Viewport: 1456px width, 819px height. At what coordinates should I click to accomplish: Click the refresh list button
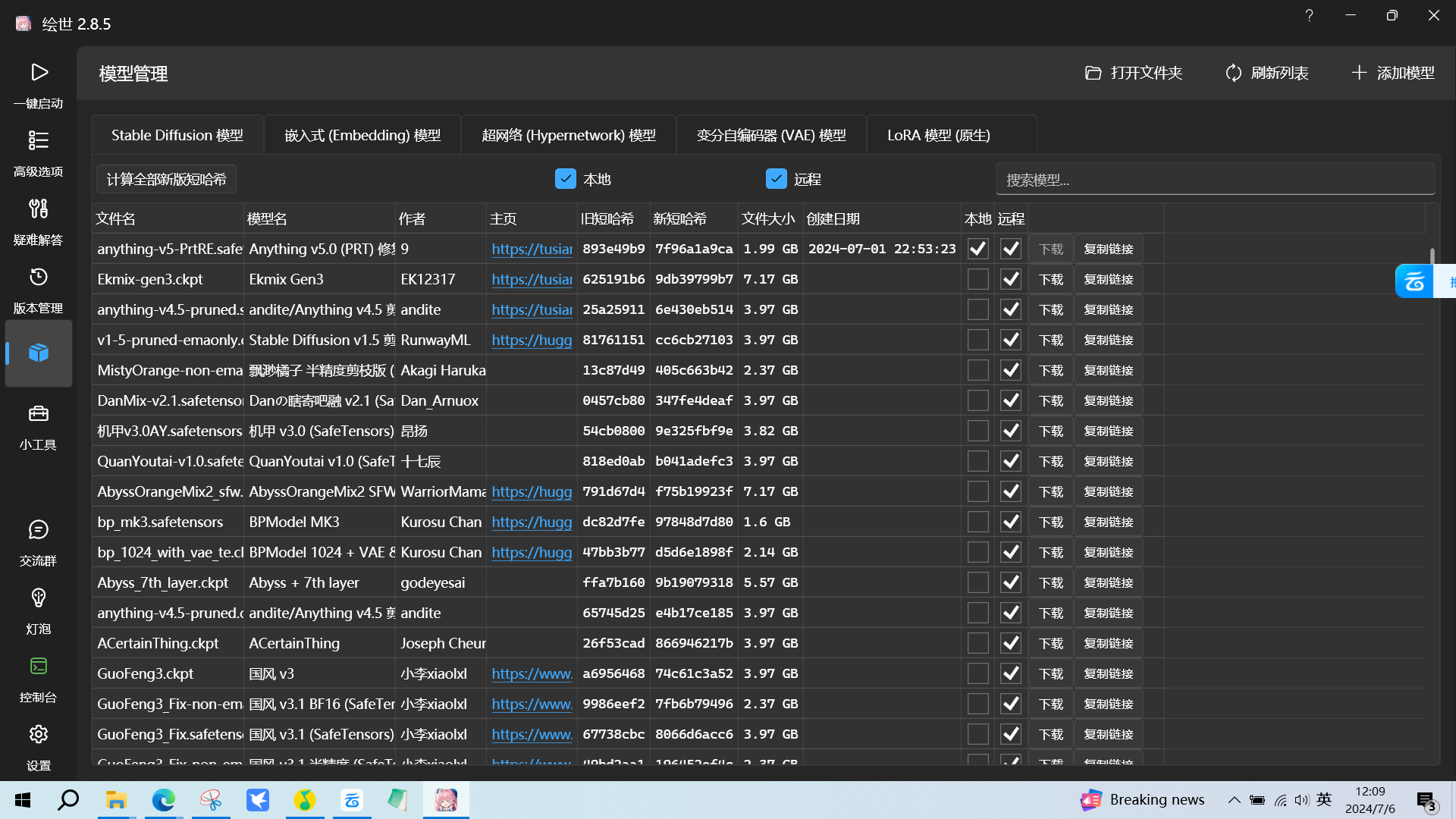tap(1266, 73)
